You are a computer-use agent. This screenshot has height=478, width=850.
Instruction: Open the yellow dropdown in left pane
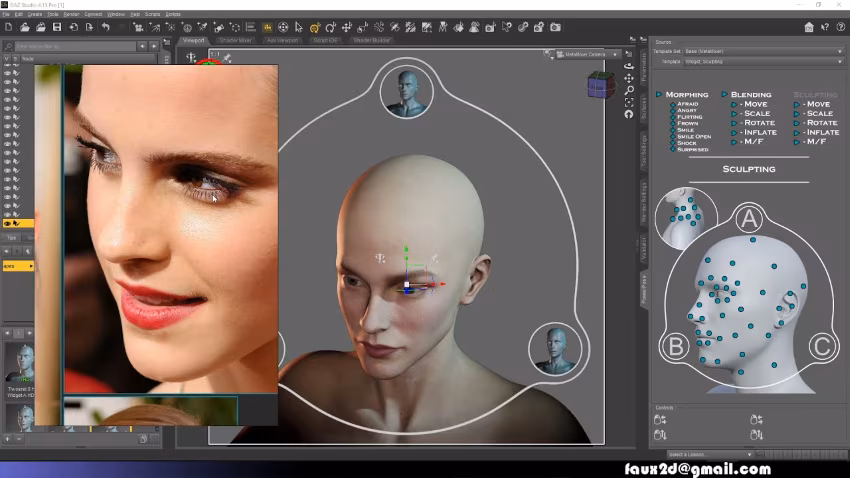coord(18,266)
